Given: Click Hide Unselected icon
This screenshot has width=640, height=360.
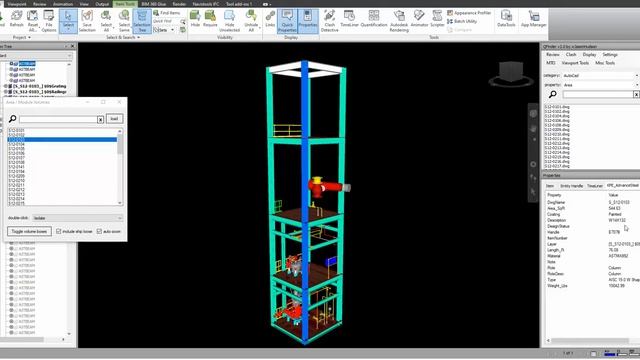Looking at the screenshot, I should pos(229,21).
